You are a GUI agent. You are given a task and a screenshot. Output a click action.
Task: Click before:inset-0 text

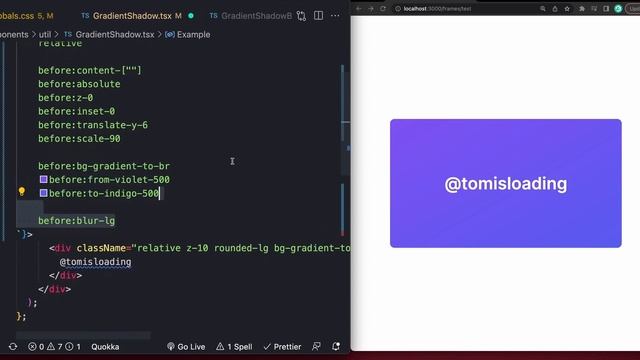pyautogui.click(x=77, y=111)
